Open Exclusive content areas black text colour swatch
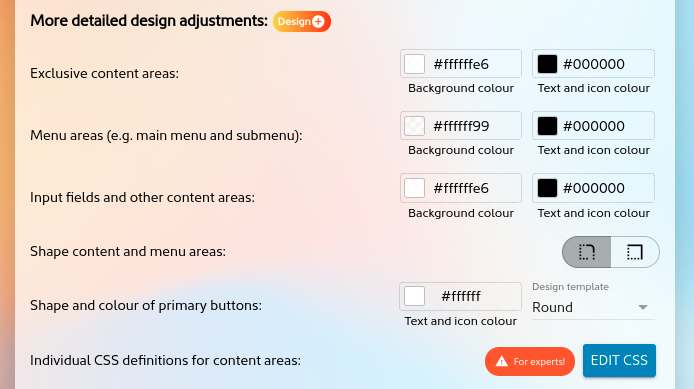This screenshot has height=389, width=694. (547, 64)
